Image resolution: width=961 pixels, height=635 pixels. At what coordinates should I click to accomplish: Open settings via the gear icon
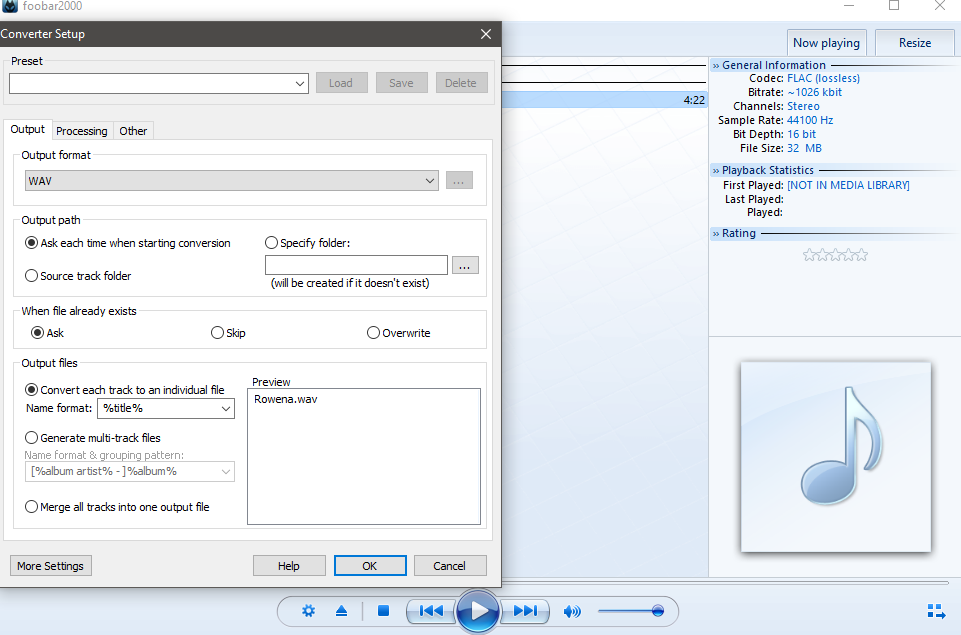pos(308,611)
